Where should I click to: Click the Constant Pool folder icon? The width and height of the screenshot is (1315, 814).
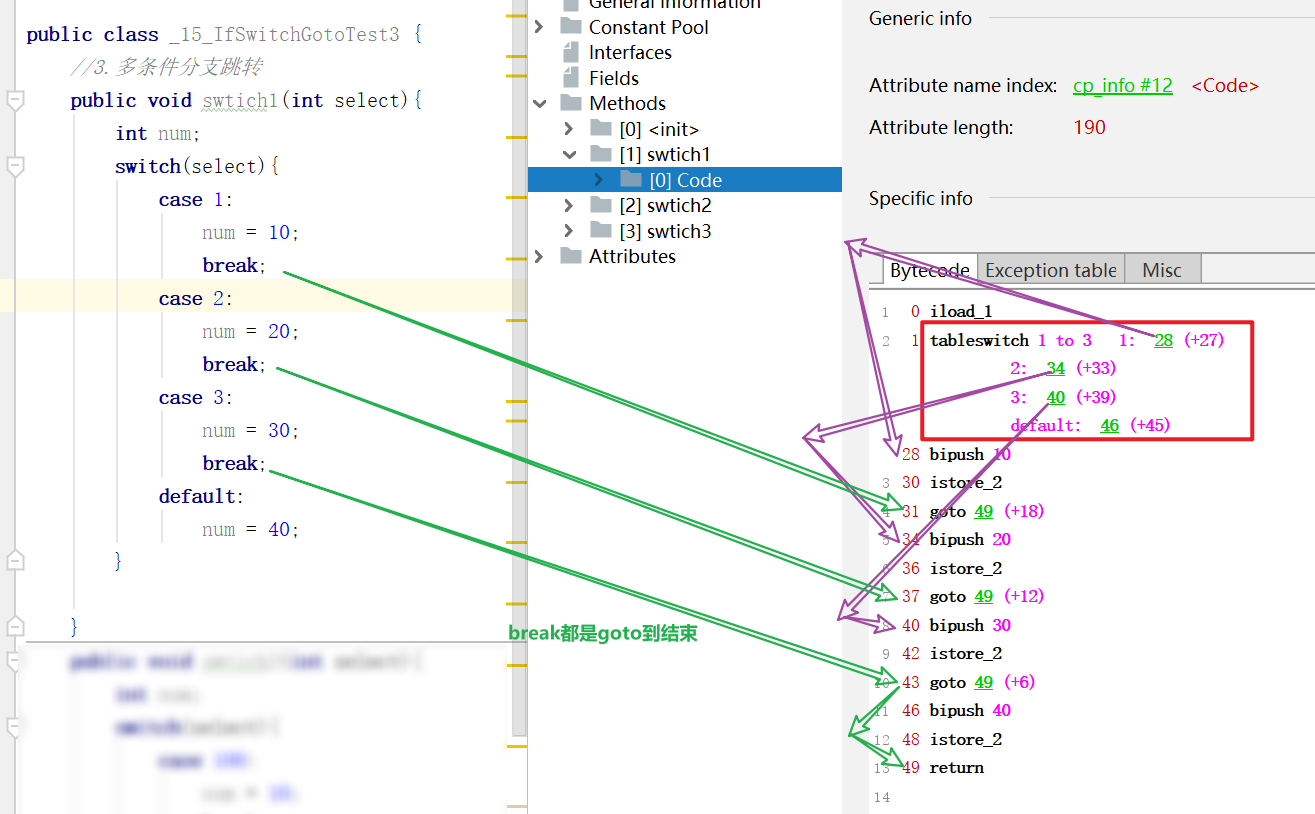[x=571, y=26]
